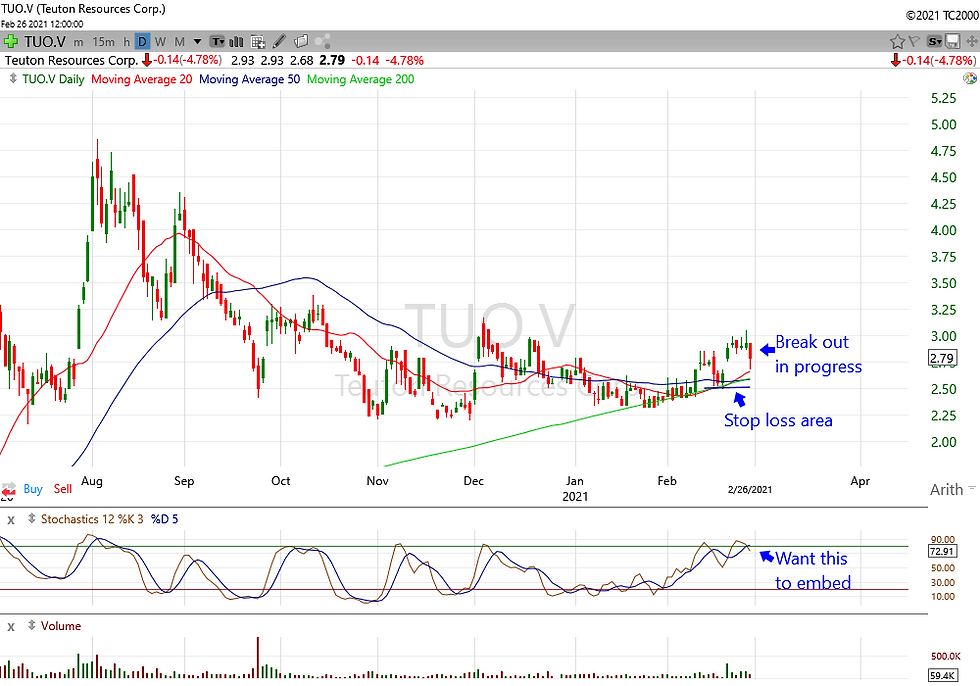Screen dimensions: 980x686
Task: Click the Teuton Resources Corp. company name
Action: [x=71, y=61]
